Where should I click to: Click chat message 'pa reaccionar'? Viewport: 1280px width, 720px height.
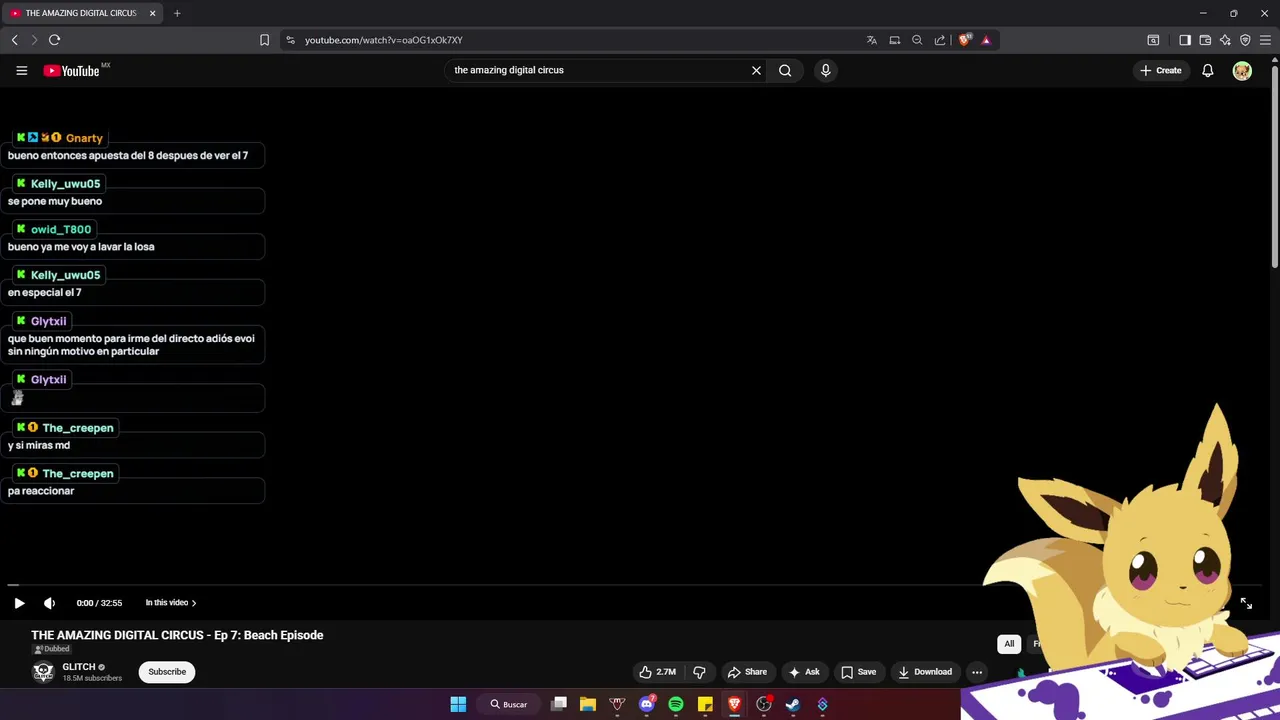point(41,491)
